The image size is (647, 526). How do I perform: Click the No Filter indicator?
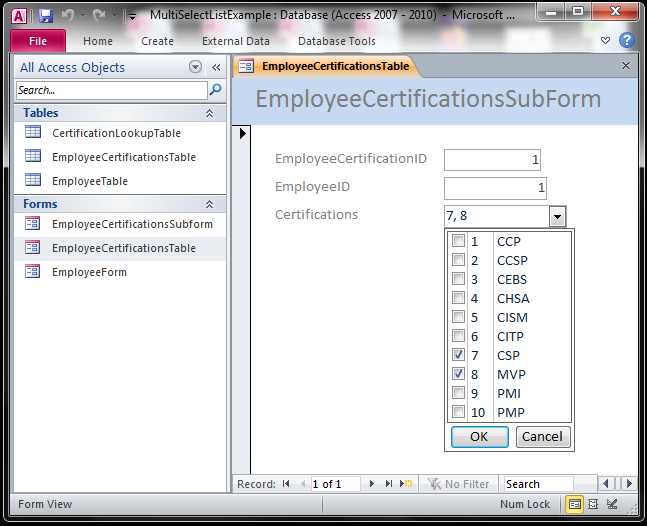tap(459, 484)
